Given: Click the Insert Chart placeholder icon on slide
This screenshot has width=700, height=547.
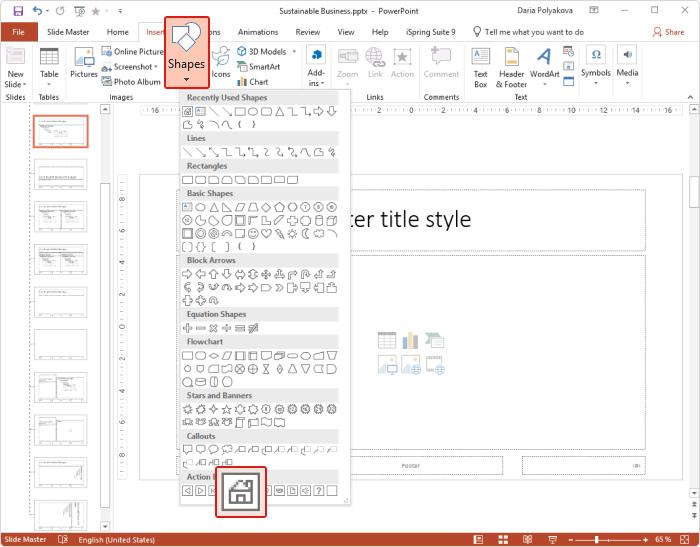Looking at the screenshot, I should tap(410, 341).
